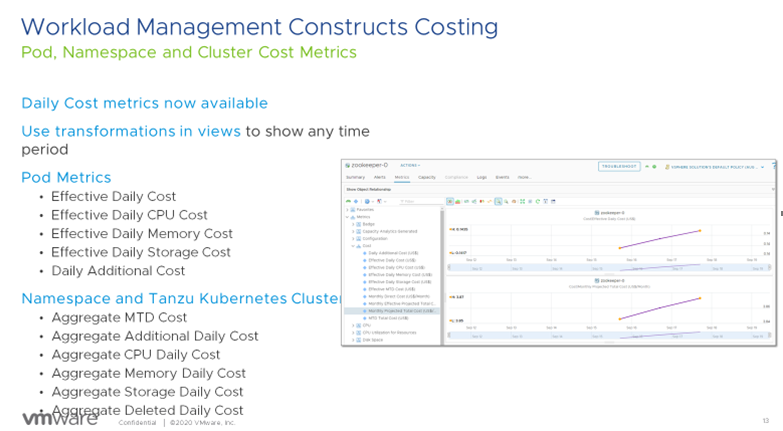This screenshot has width=783, height=431.
Task: Click the orange pan hand icon in chart toolbar
Action: click(514, 201)
